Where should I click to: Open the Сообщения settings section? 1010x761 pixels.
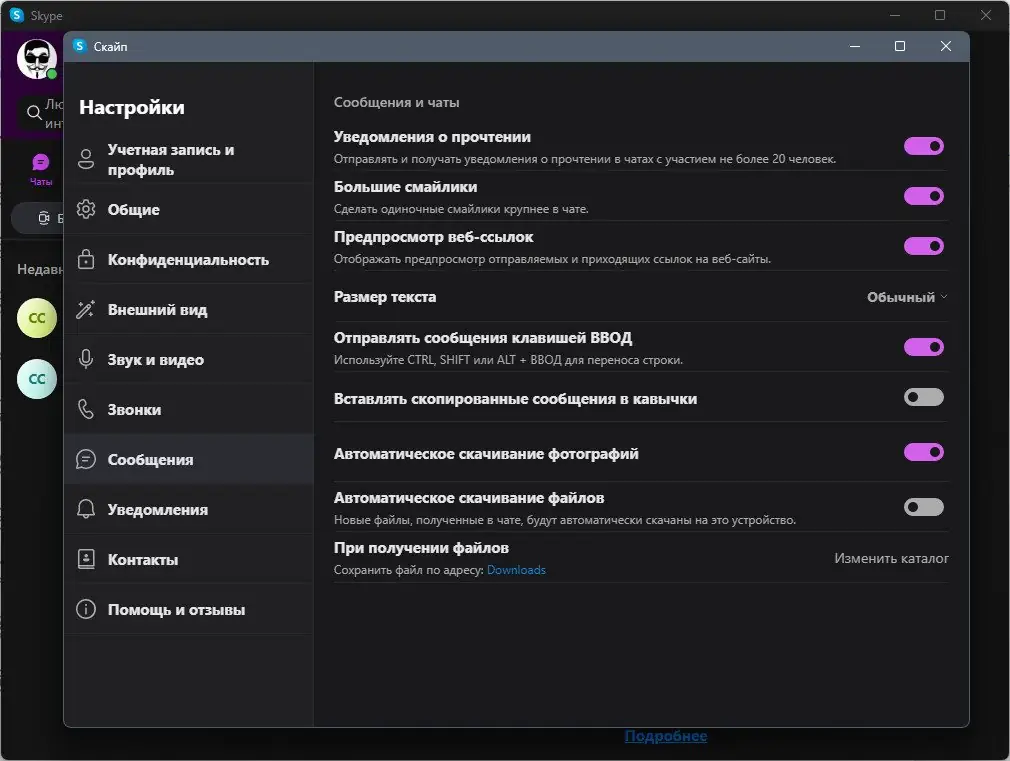(x=150, y=460)
